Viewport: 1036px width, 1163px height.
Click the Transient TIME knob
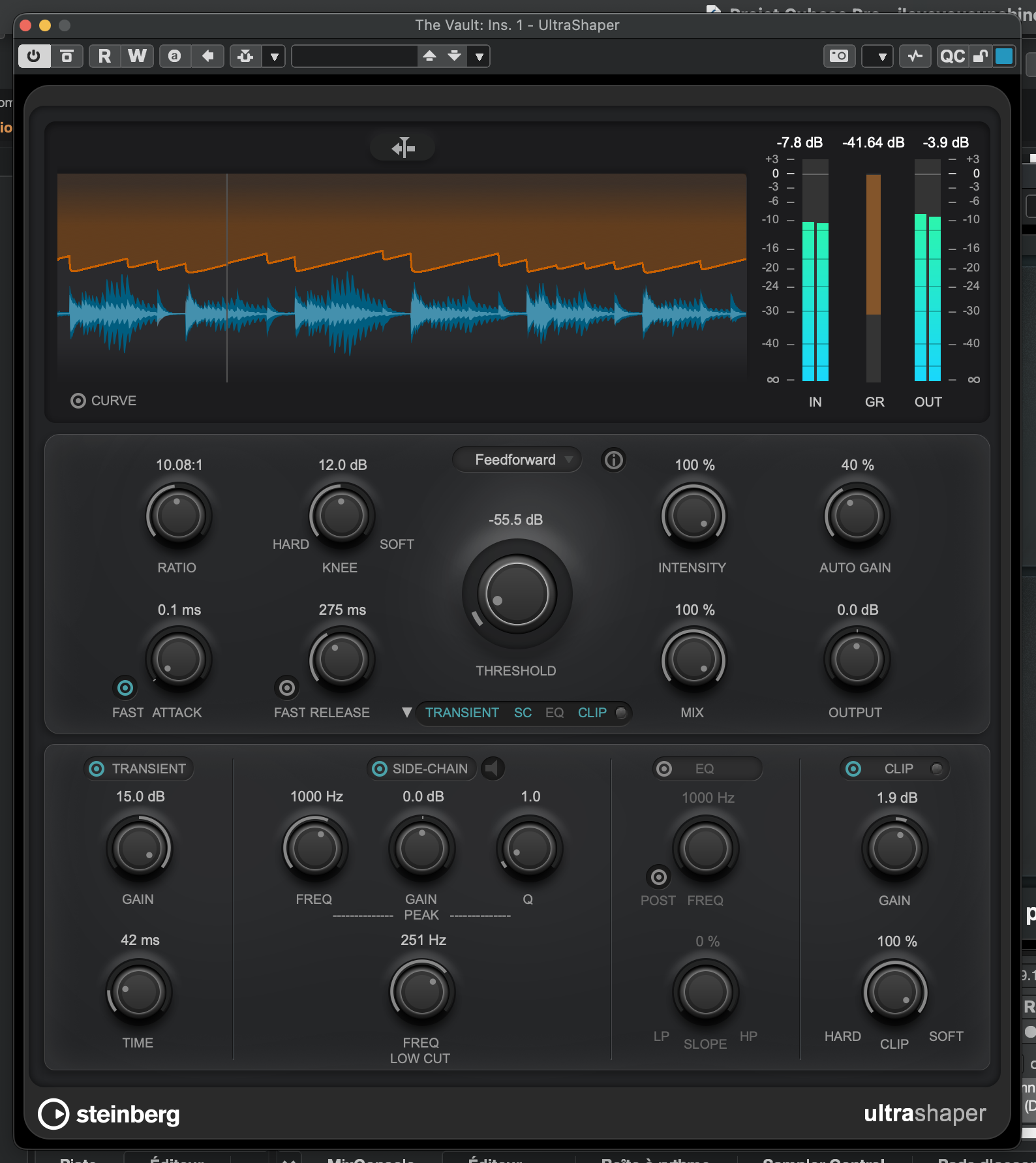click(x=138, y=992)
